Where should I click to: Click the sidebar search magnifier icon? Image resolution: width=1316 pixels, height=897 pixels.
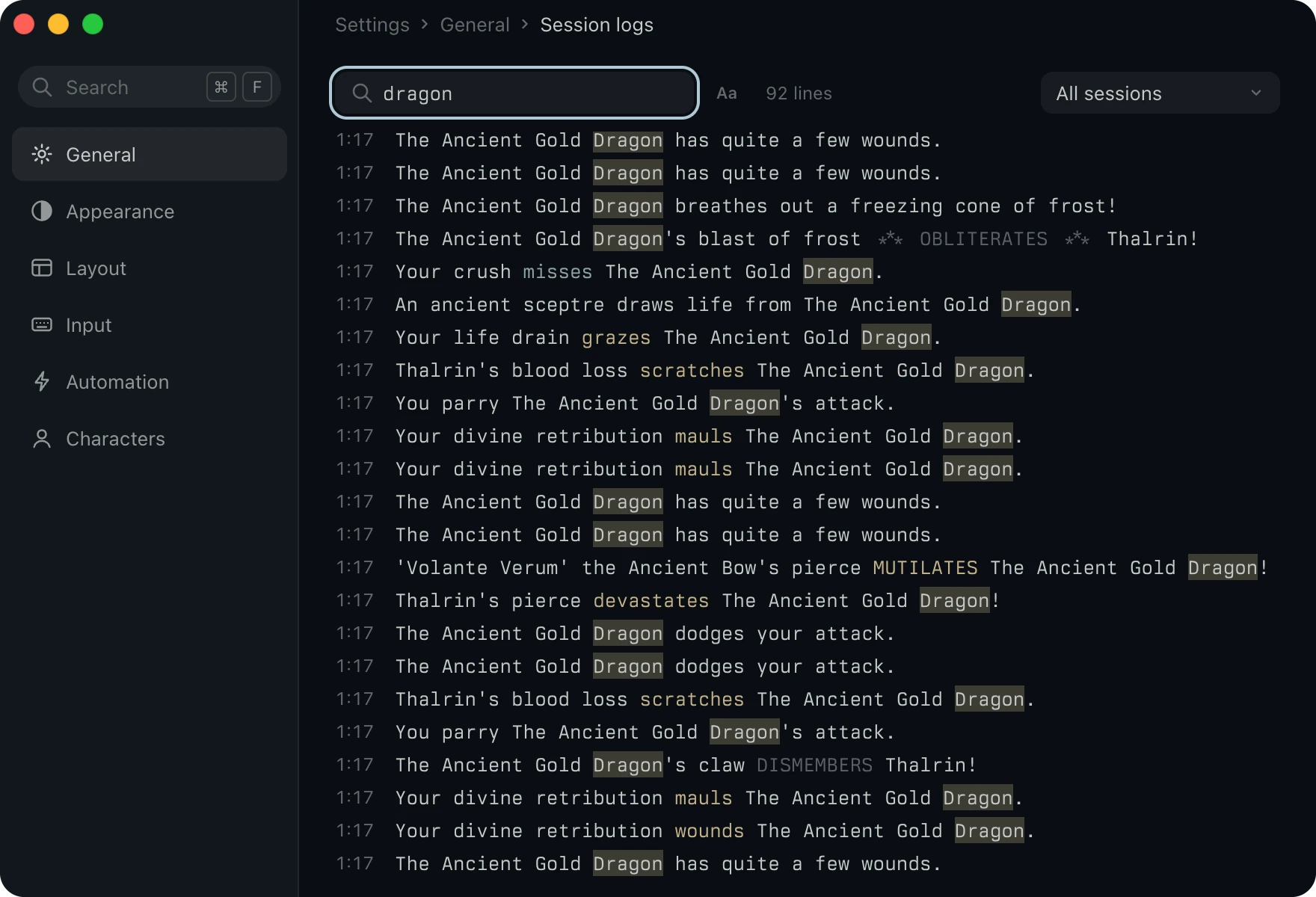point(42,87)
